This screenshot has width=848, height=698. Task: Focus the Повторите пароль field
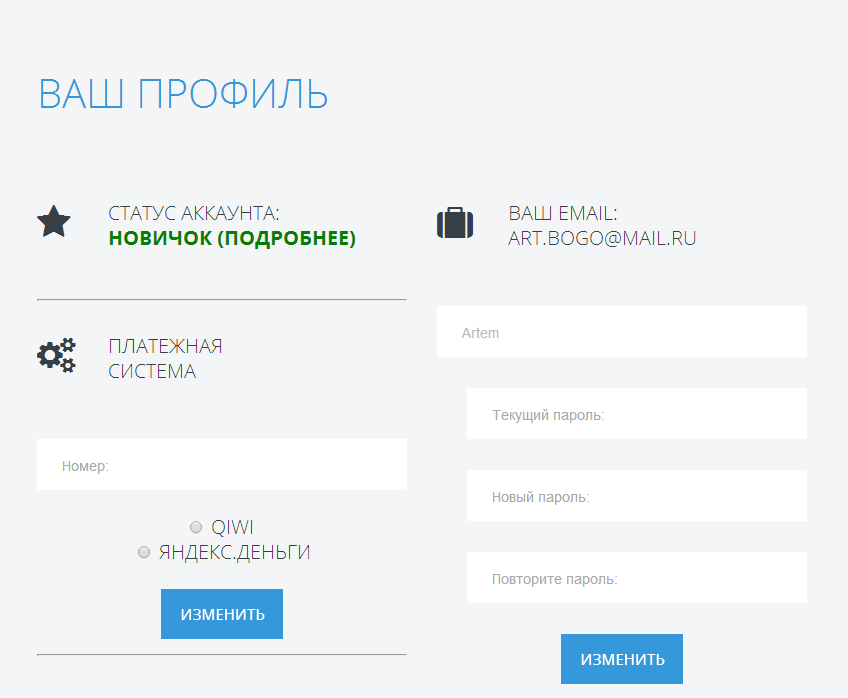[x=637, y=578]
